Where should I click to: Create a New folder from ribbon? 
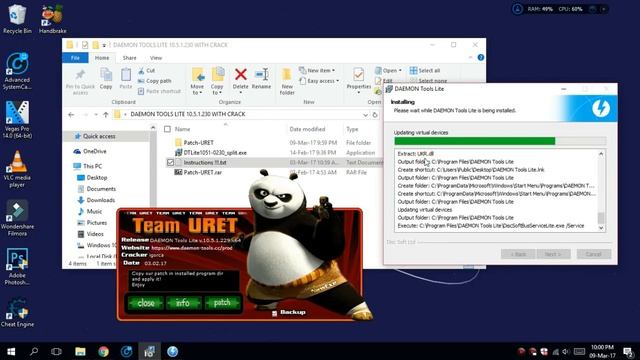point(287,81)
